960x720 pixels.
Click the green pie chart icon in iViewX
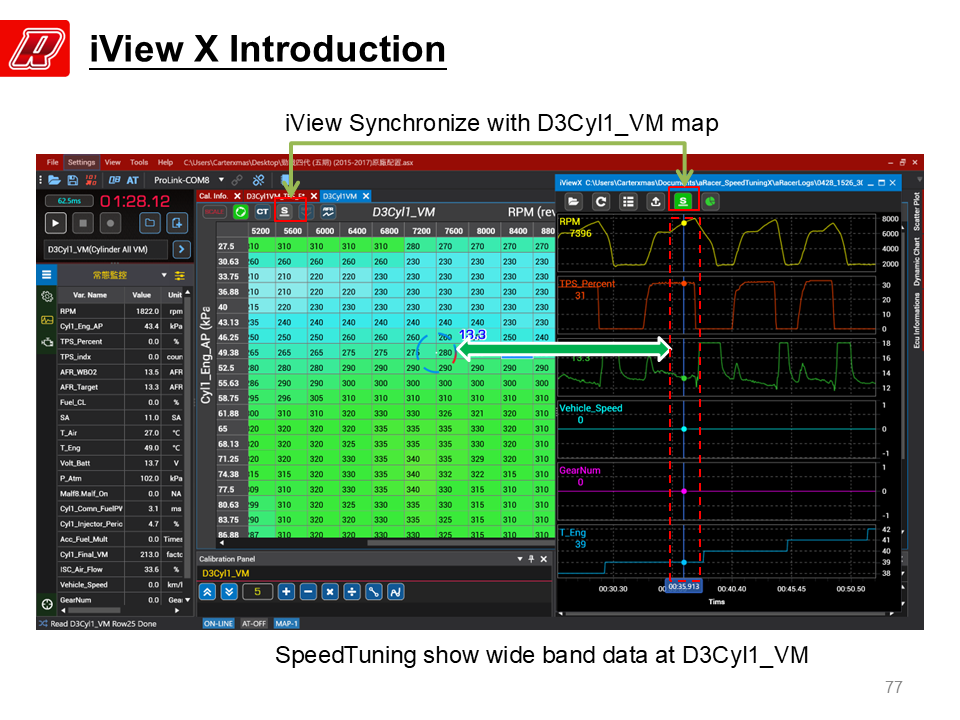pos(710,201)
